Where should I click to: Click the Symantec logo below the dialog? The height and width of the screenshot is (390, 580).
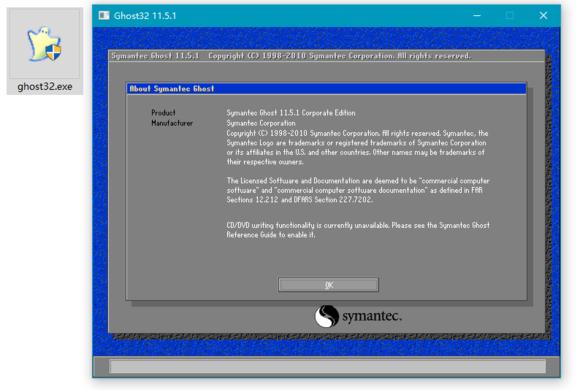(x=358, y=316)
